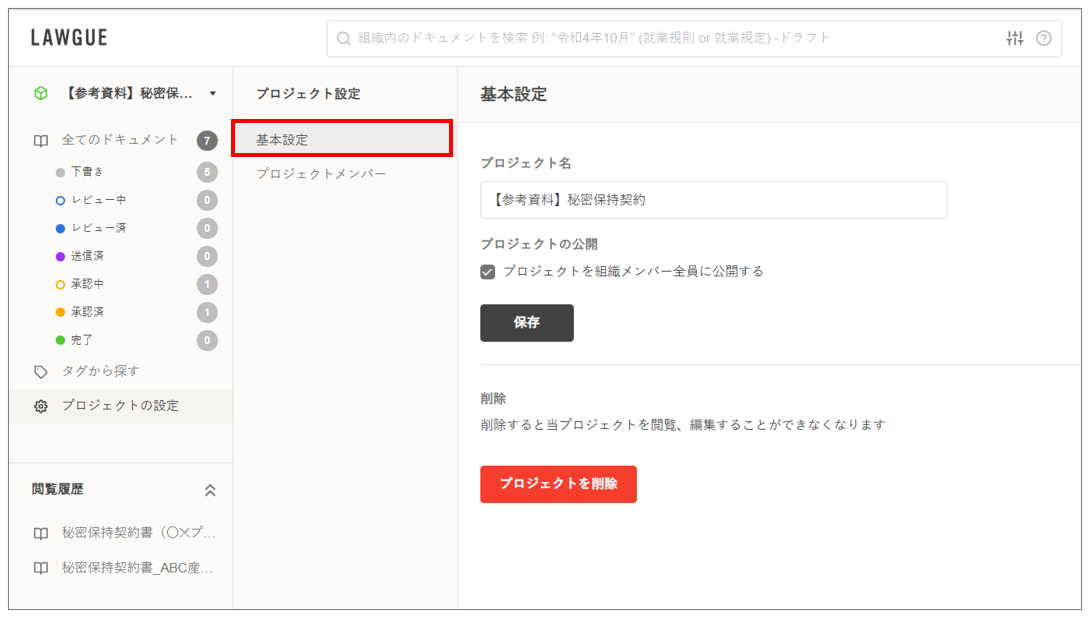Open the プロジェクトメンバー settings page
The height and width of the screenshot is (618, 1088).
[321, 174]
